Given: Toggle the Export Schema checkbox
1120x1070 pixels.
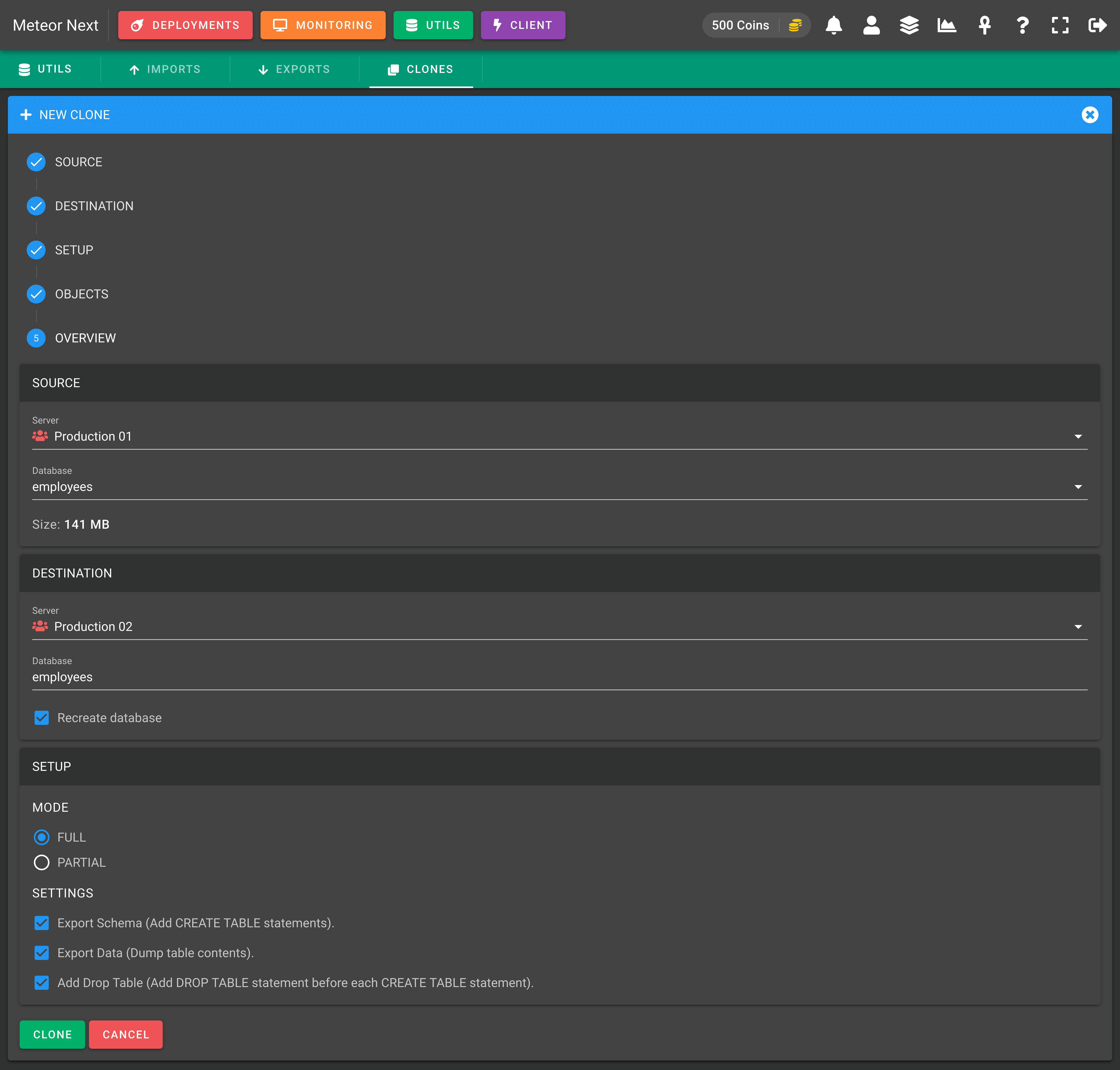Looking at the screenshot, I should point(42,923).
